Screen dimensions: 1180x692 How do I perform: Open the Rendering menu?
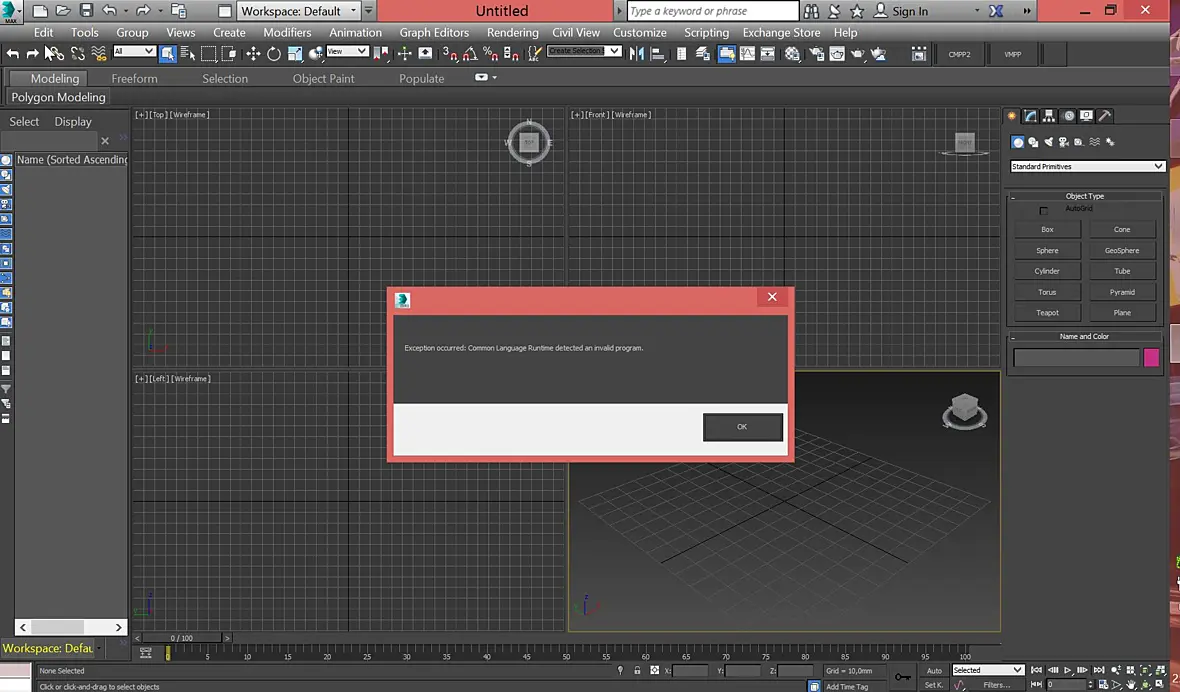pos(512,32)
